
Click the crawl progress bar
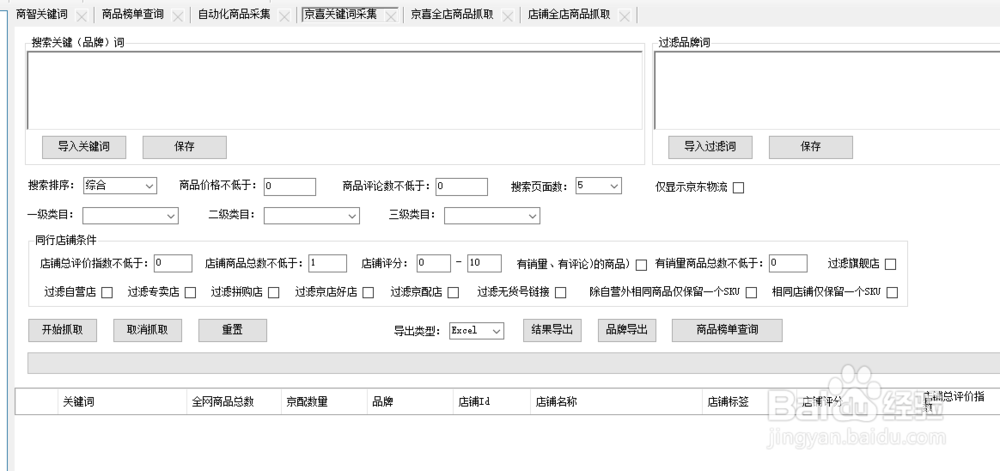[x=513, y=363]
